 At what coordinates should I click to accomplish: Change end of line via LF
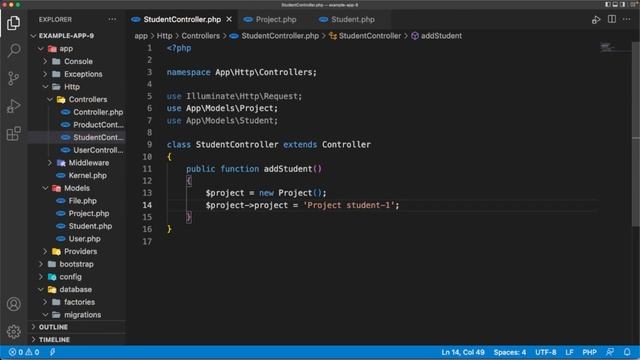(569, 352)
